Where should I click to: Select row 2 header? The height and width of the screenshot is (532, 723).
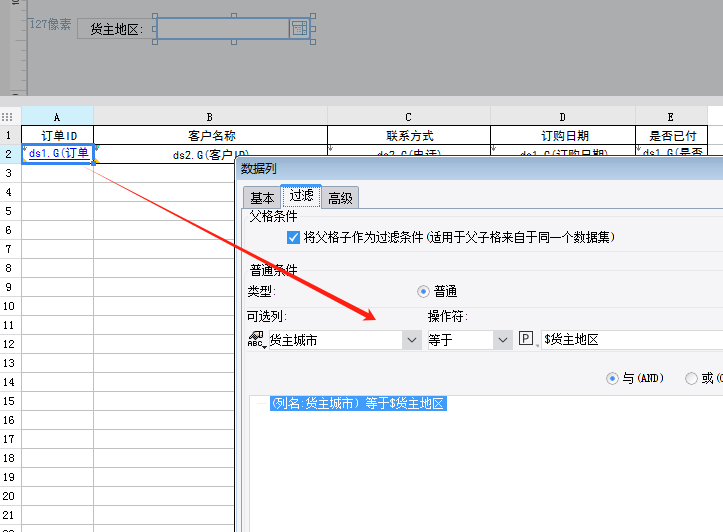point(10,154)
